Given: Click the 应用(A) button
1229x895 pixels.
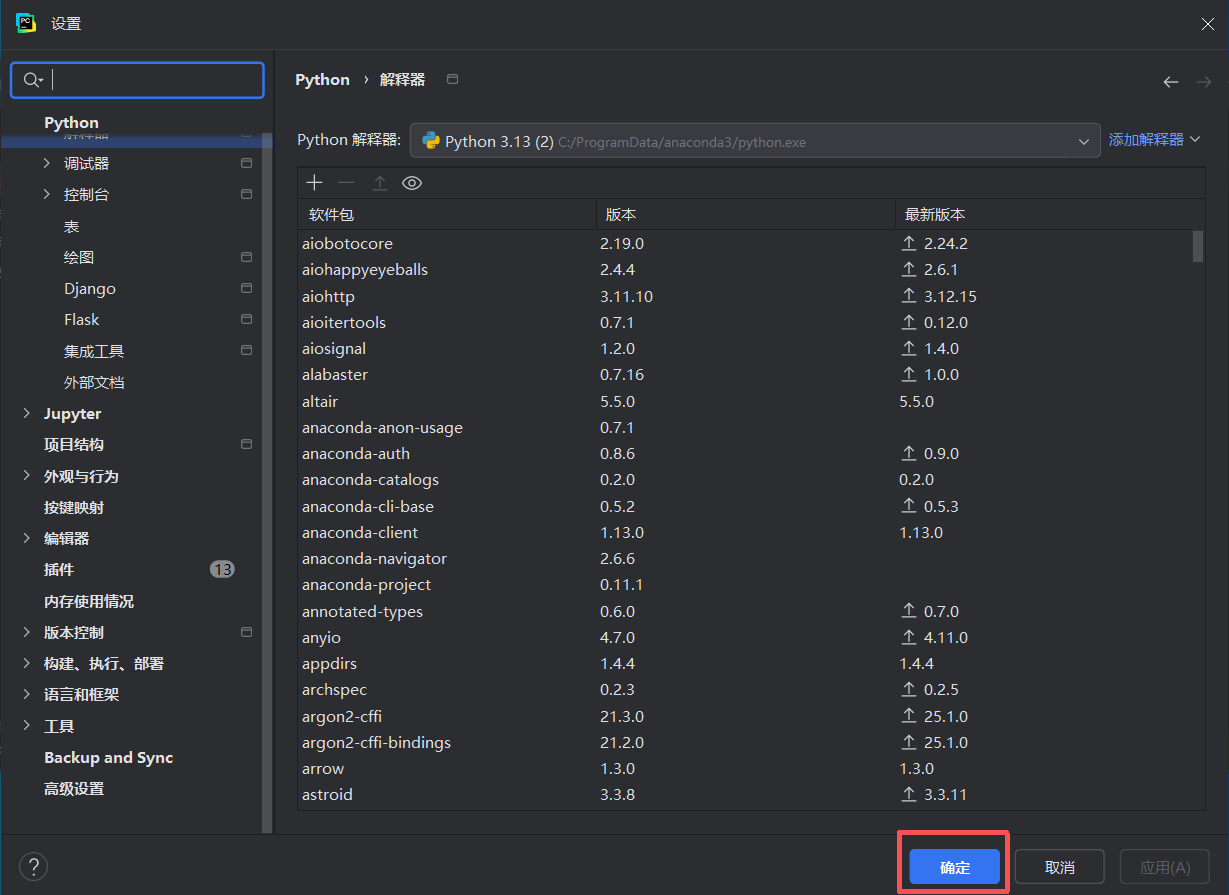Looking at the screenshot, I should pyautogui.click(x=1165, y=867).
